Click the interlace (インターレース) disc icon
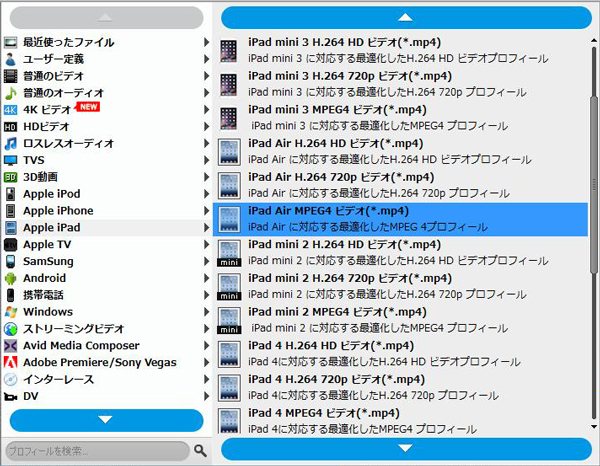This screenshot has height=466, width=600. [10, 379]
